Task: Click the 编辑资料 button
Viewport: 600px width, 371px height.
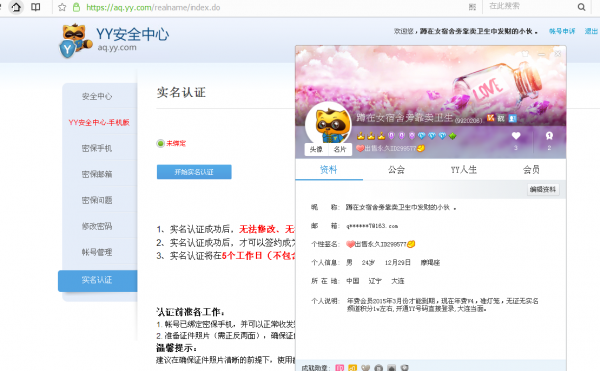Action: point(543,189)
